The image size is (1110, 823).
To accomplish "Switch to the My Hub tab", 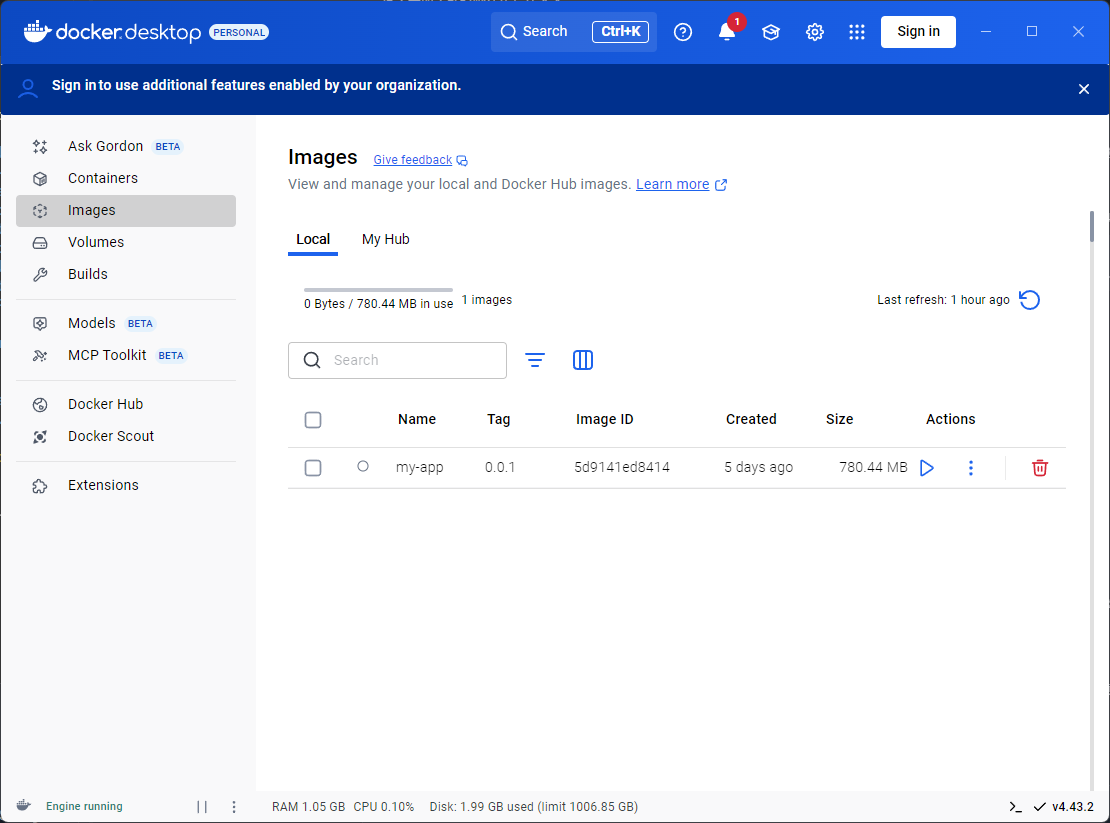I will pos(385,240).
